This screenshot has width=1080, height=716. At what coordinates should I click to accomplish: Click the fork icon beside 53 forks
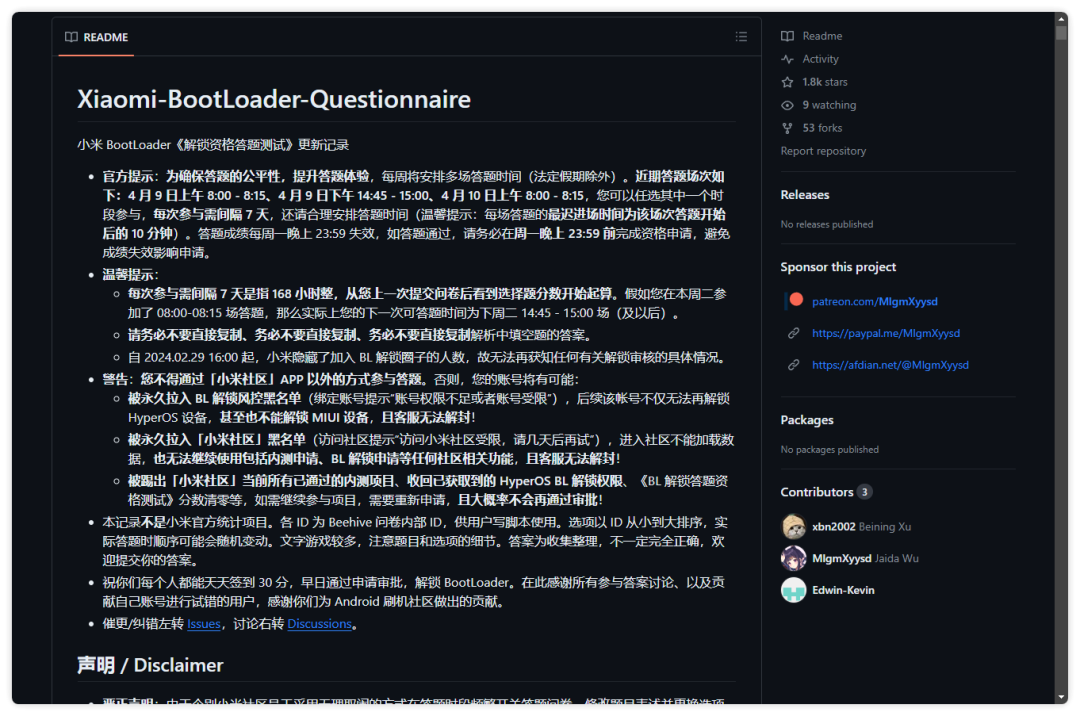click(787, 128)
